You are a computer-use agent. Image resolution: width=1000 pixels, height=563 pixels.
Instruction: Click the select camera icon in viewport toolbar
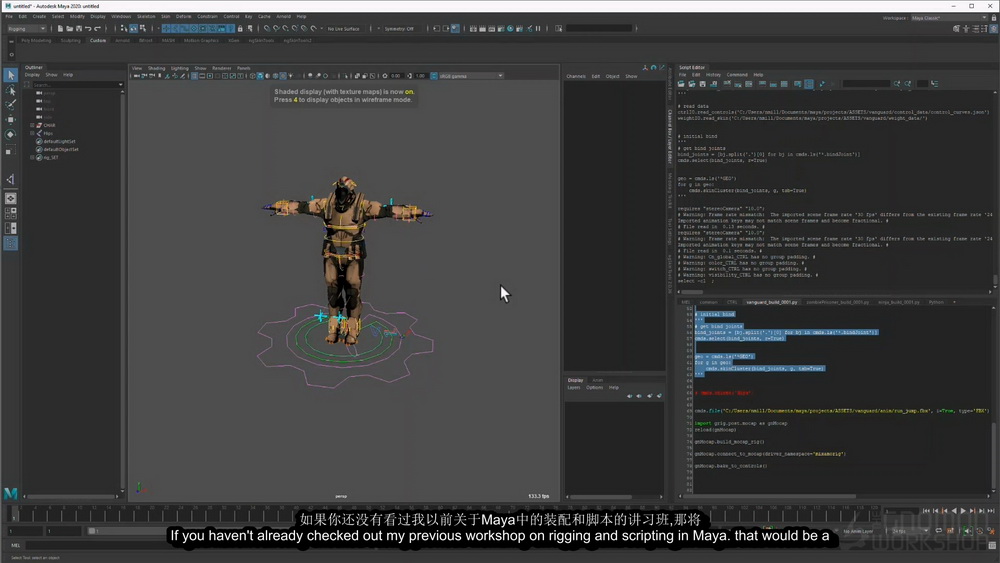pyautogui.click(x=136, y=76)
